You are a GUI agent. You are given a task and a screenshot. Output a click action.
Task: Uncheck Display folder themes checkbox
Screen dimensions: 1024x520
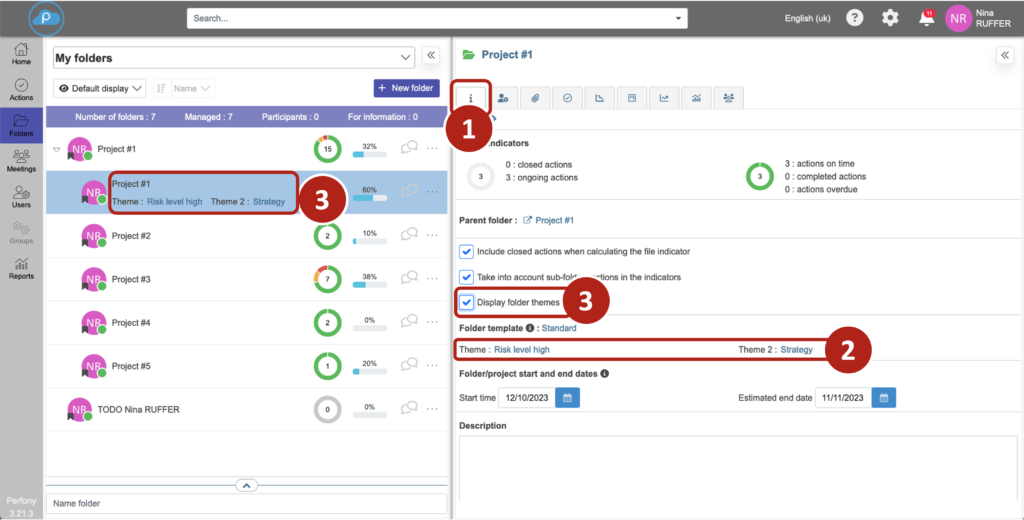click(x=466, y=302)
